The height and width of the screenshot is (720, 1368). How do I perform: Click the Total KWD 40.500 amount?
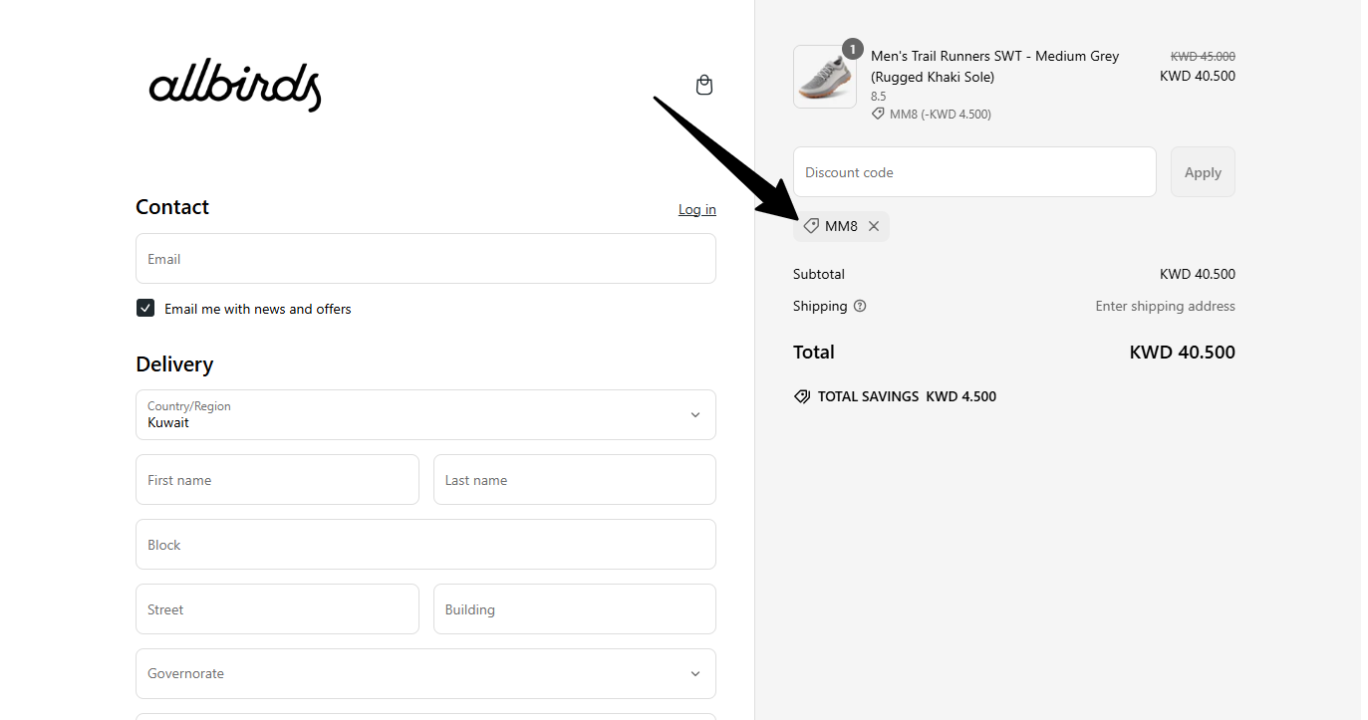click(1182, 352)
